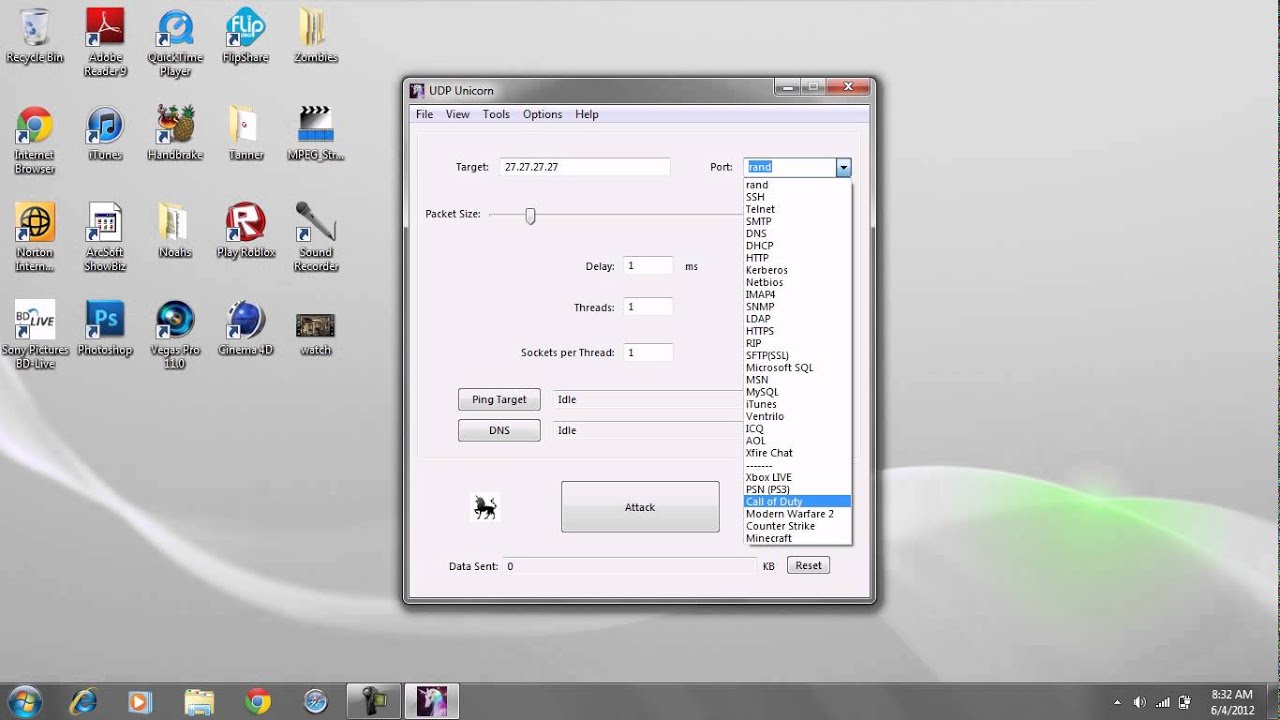Open Adobe Reader 9 desktop shortcut
This screenshot has height=720, width=1280.
coord(105,43)
